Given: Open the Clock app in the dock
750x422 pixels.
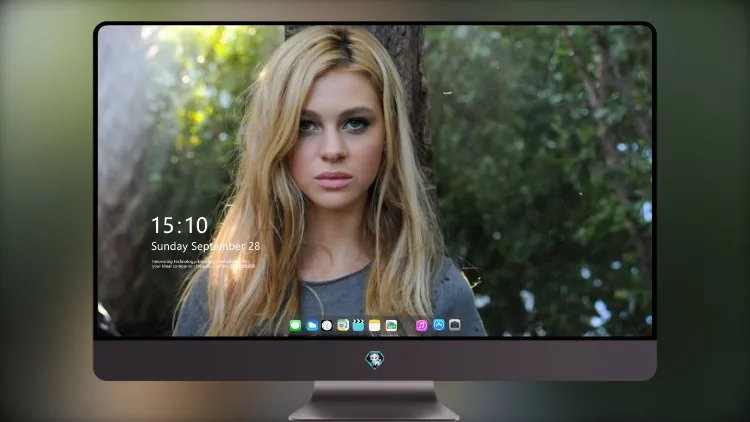Looking at the screenshot, I should pos(327,326).
